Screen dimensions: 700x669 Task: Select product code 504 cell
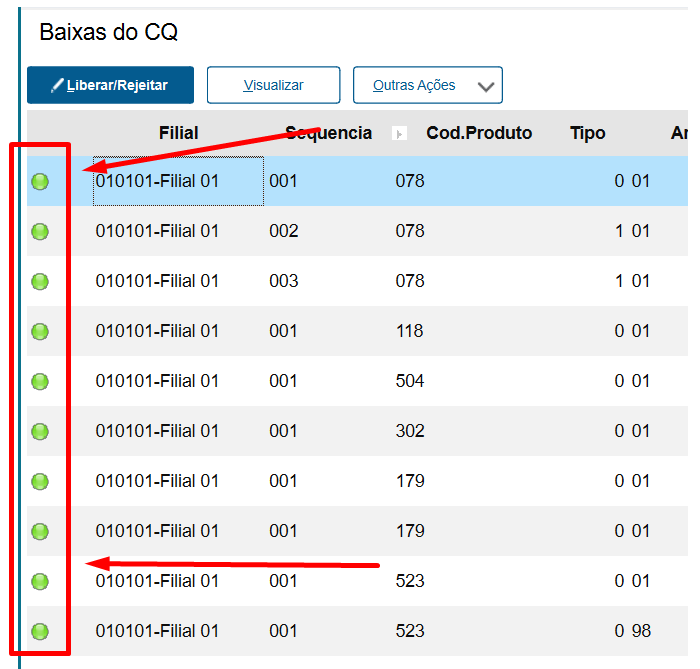410,381
